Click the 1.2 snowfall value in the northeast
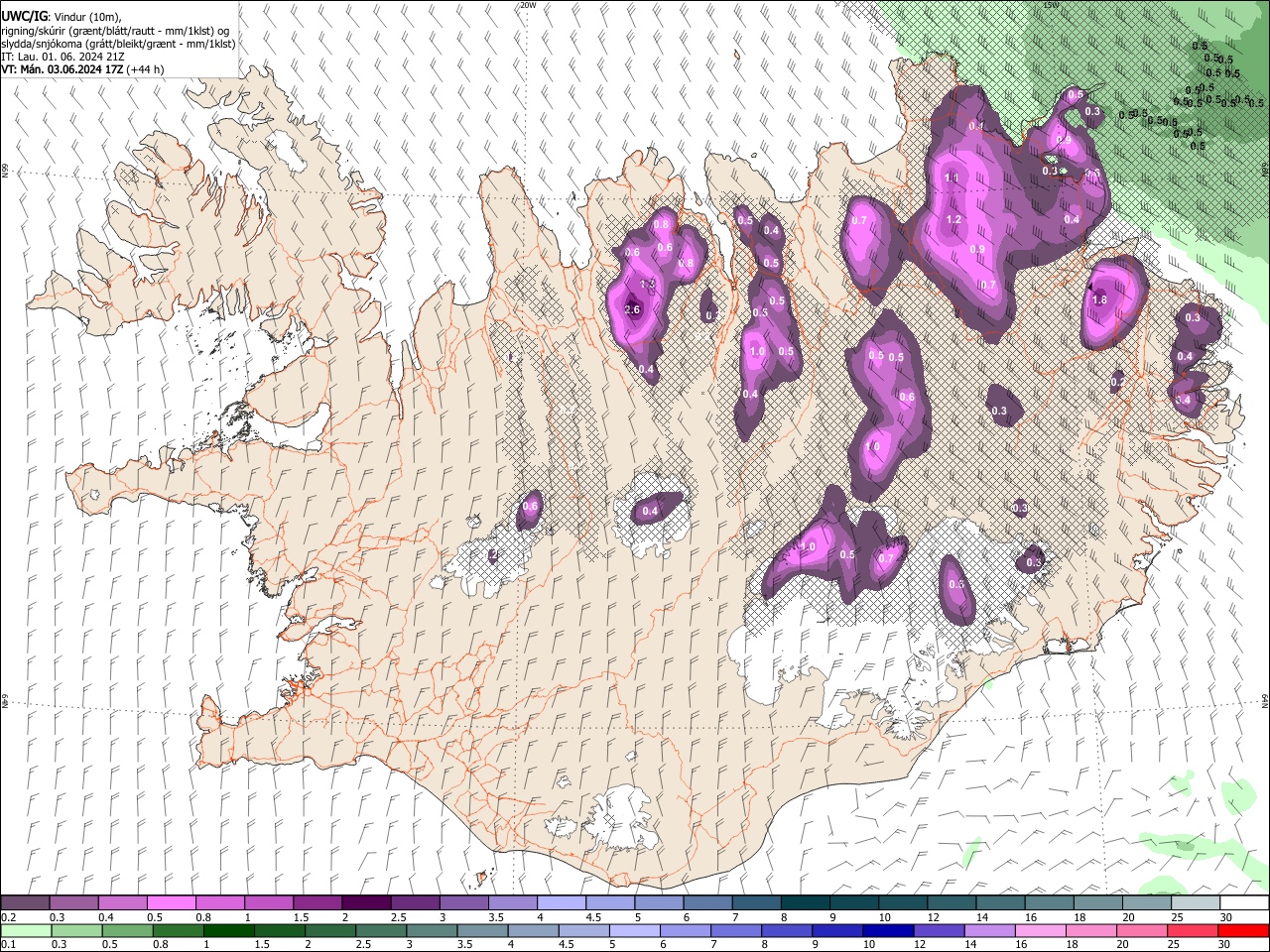1270x952 pixels. point(954,219)
